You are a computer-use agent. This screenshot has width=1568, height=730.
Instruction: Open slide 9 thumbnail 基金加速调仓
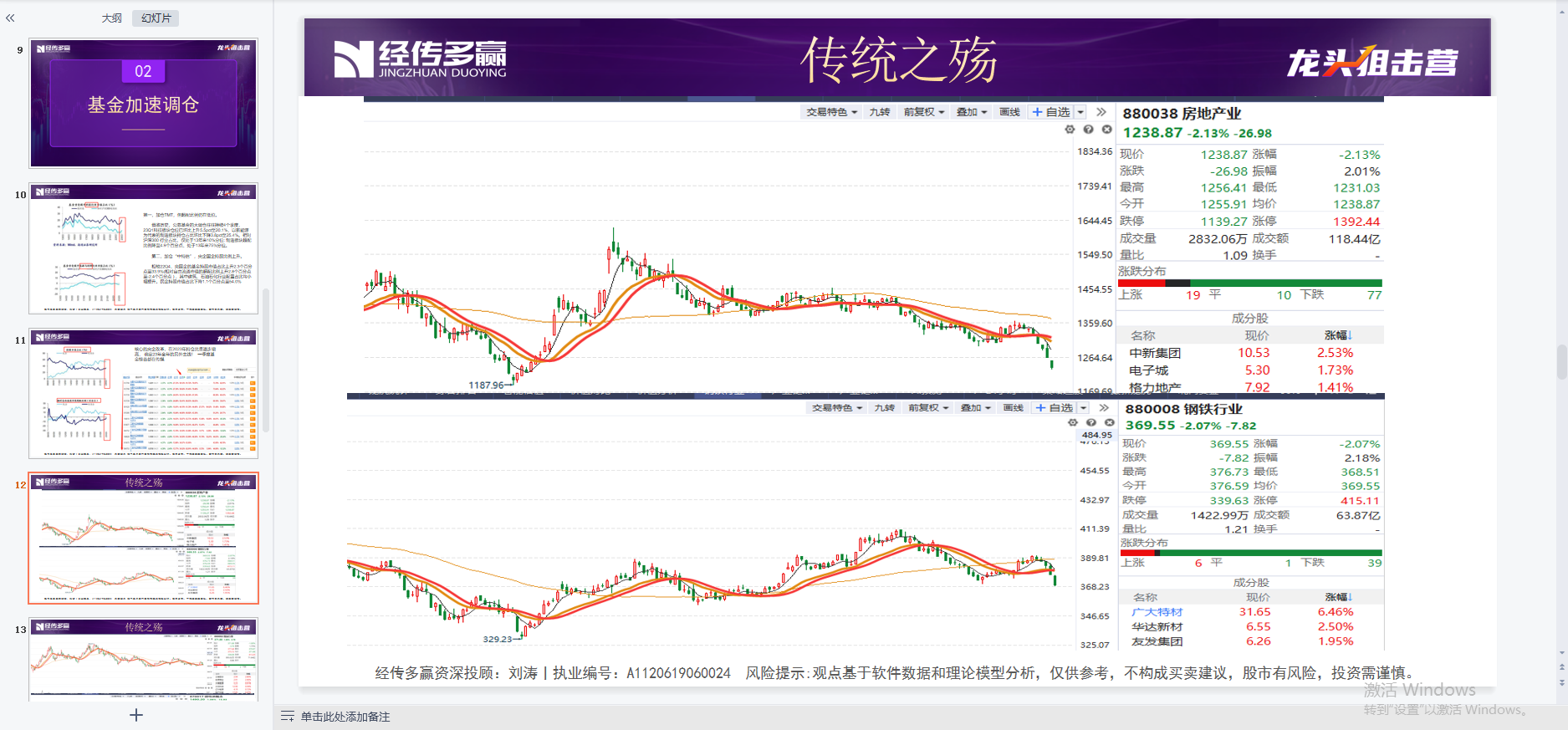144,103
